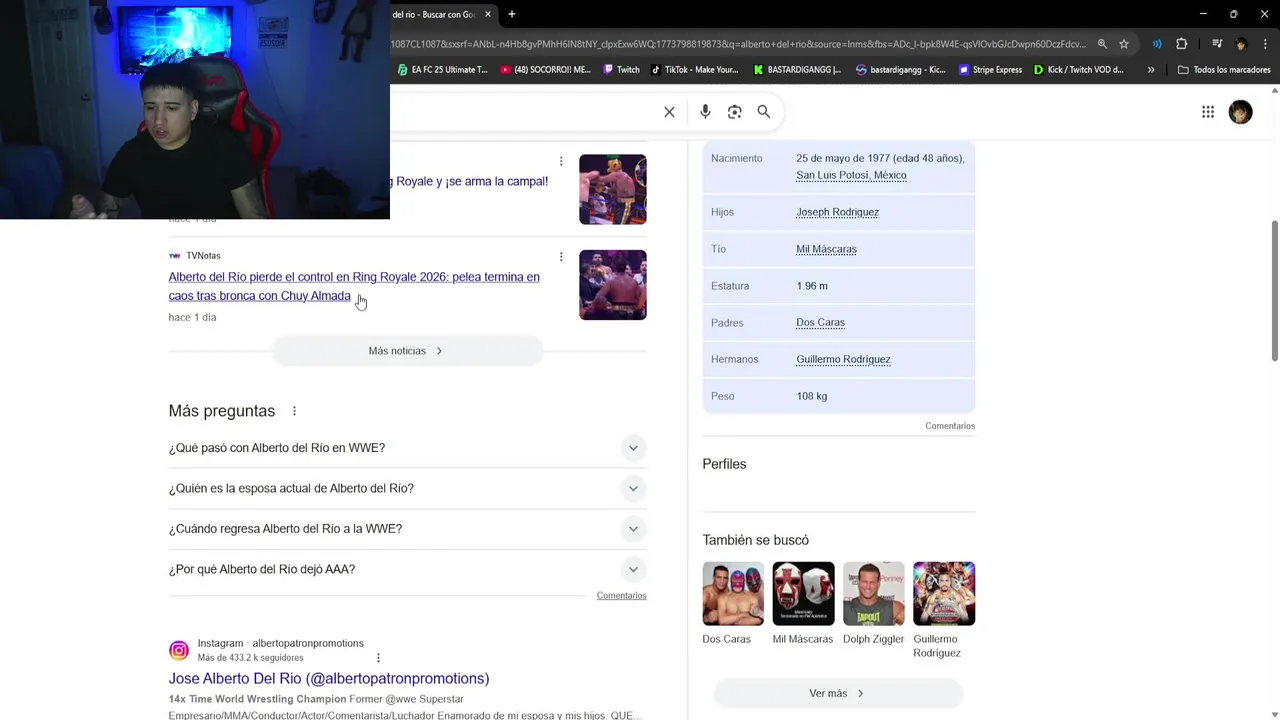Click Mil Máscaras uncle link
The width and height of the screenshot is (1280, 720).
coord(826,249)
